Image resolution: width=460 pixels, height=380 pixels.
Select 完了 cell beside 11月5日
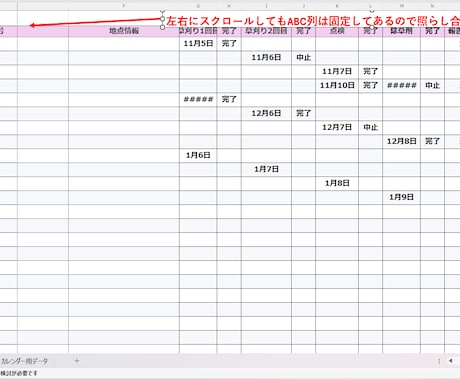point(229,44)
